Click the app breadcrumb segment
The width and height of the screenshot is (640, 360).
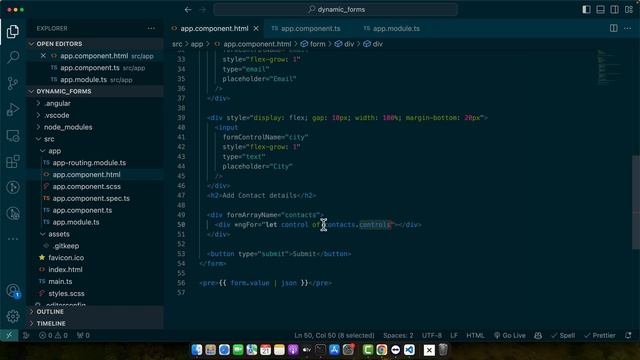pos(197,44)
